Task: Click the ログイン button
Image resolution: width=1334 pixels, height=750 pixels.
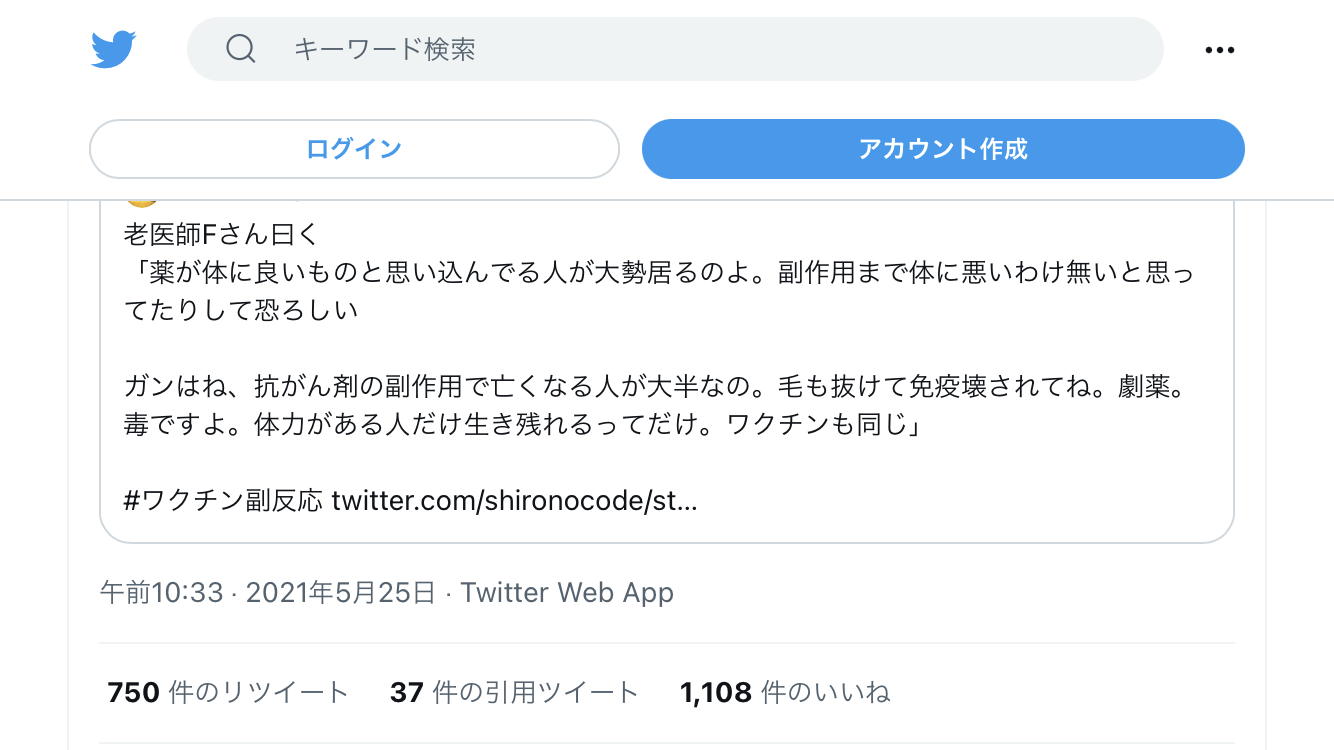Action: point(354,149)
